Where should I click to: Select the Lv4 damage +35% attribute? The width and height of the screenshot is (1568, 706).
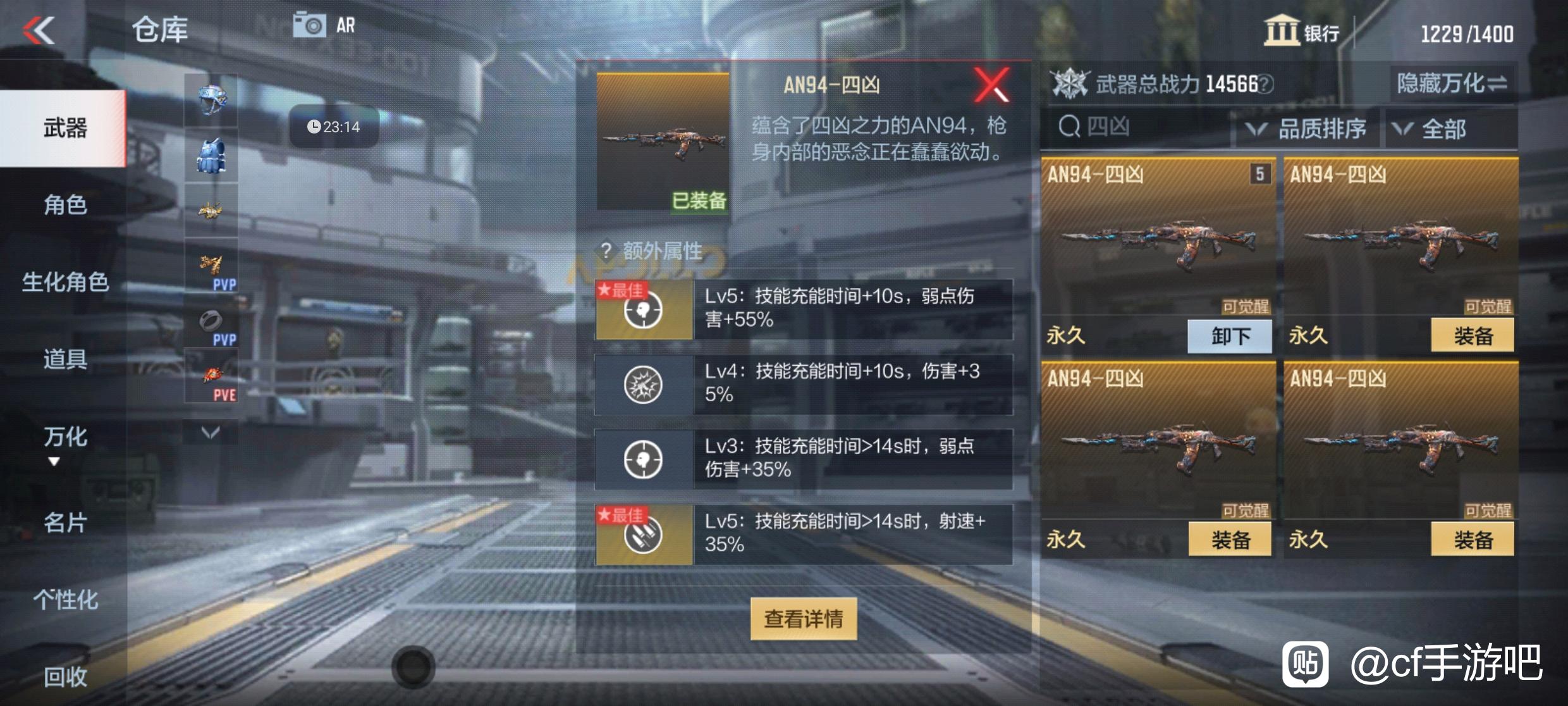(x=804, y=384)
